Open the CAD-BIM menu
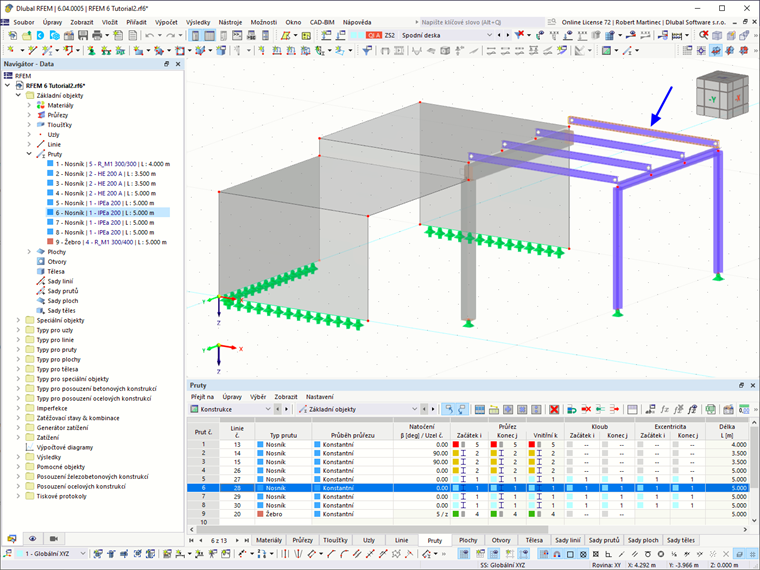This screenshot has width=760, height=570. pyautogui.click(x=322, y=22)
